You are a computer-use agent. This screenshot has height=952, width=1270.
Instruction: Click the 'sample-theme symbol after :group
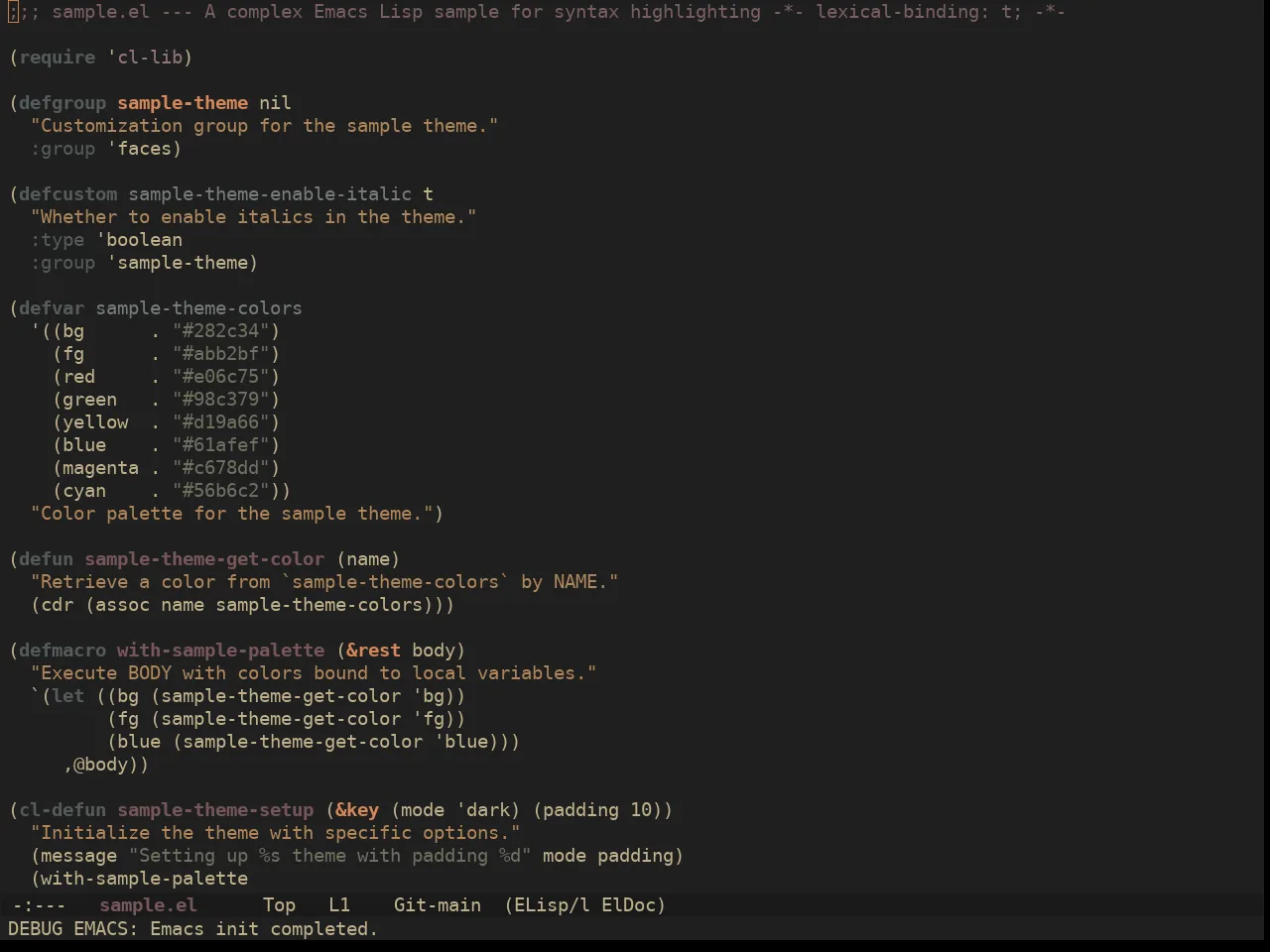[178, 263]
